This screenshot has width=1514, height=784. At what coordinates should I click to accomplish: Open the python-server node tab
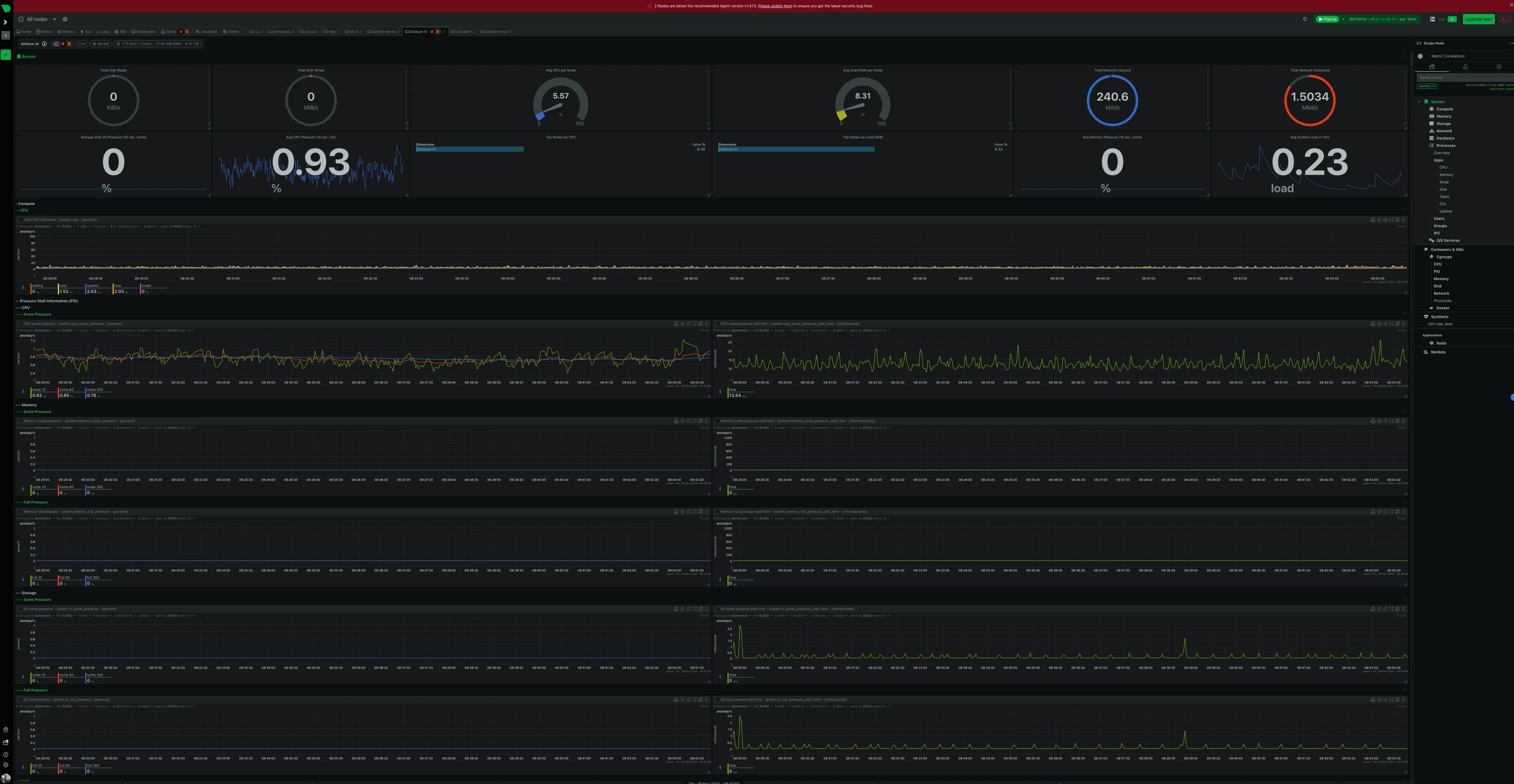tap(383, 32)
